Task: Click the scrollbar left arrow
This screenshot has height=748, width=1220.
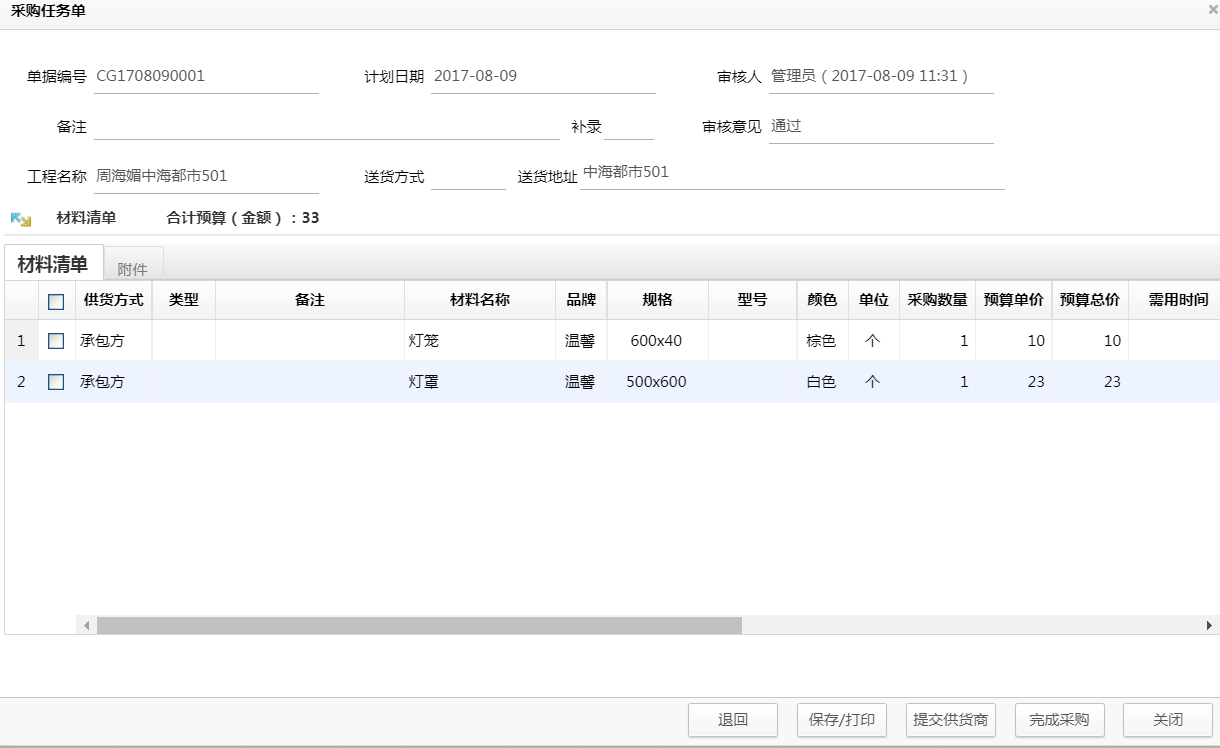Action: point(87,625)
